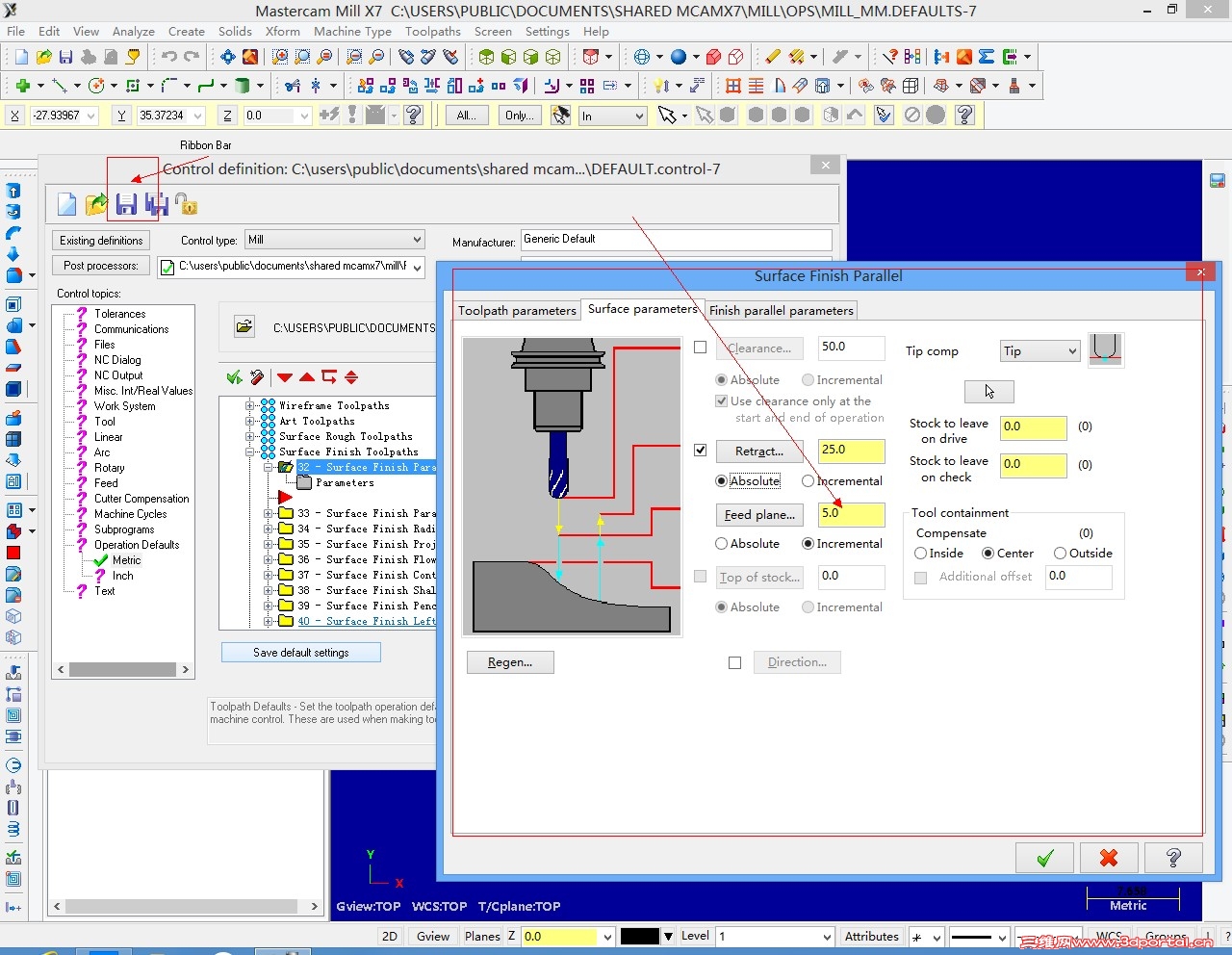Click Save default settings button
This screenshot has height=955, width=1232.
301,653
